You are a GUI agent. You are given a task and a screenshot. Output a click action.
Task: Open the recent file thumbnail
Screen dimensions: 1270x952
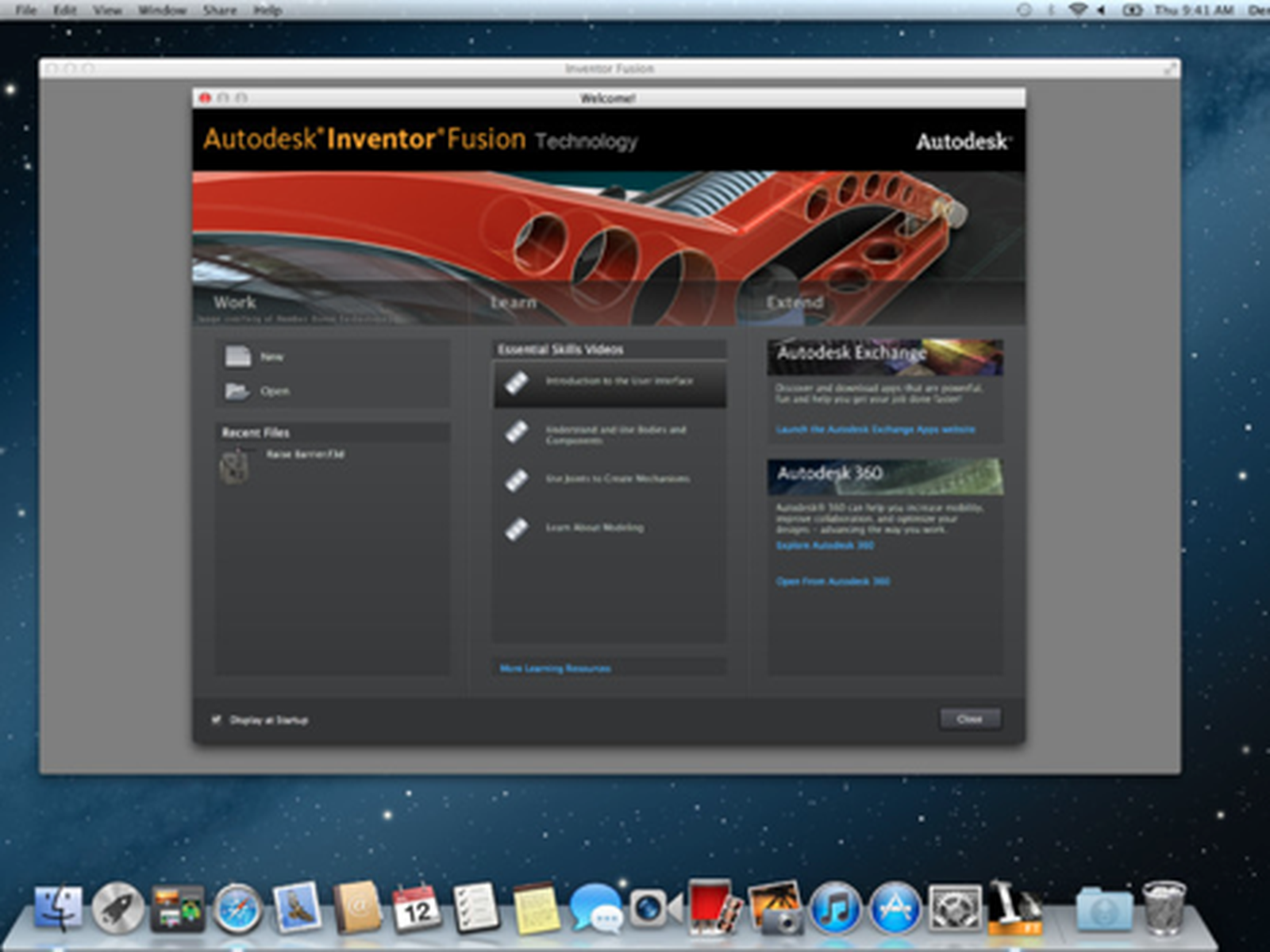coord(235,466)
